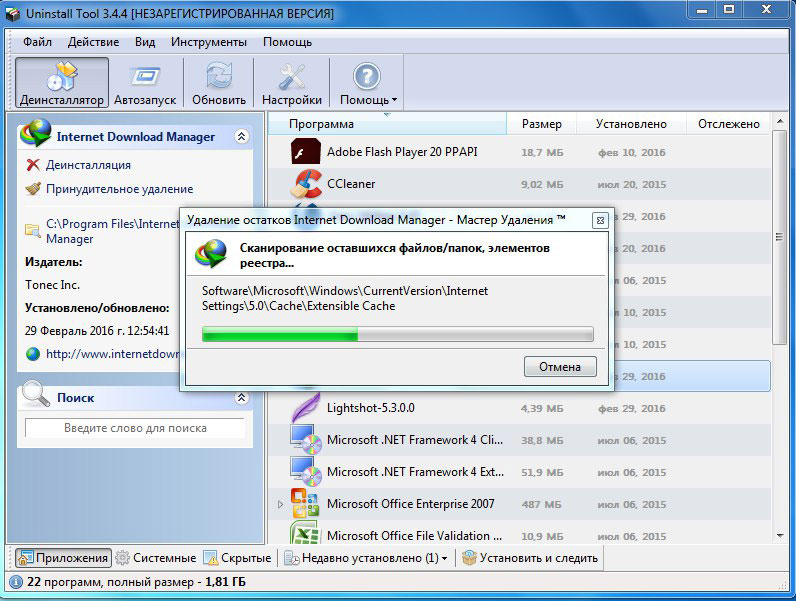The width and height of the screenshot is (796, 601).
Task: Select the CCleaner program icon
Action: click(305, 185)
